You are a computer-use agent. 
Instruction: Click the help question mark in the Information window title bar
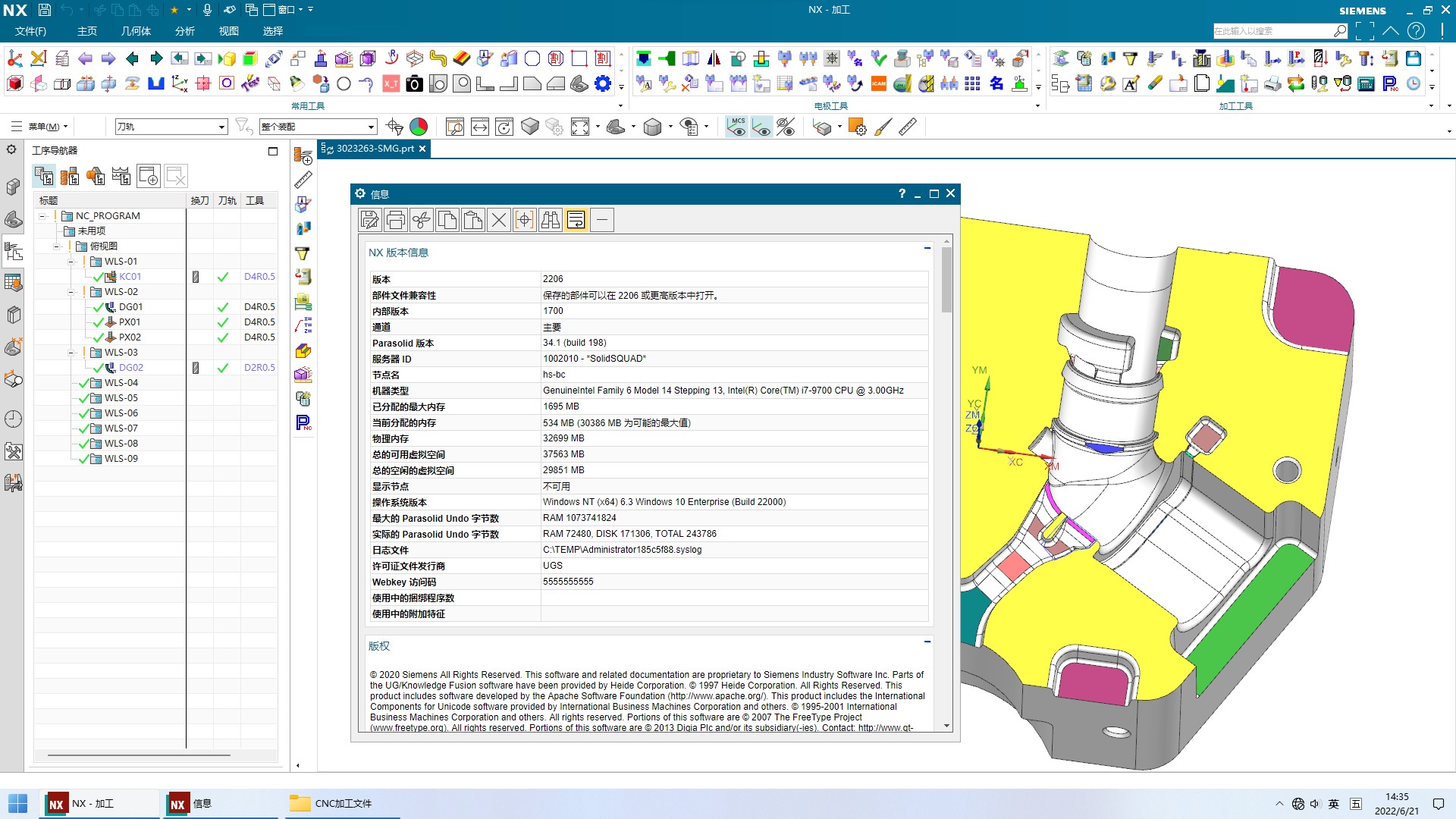(x=902, y=194)
